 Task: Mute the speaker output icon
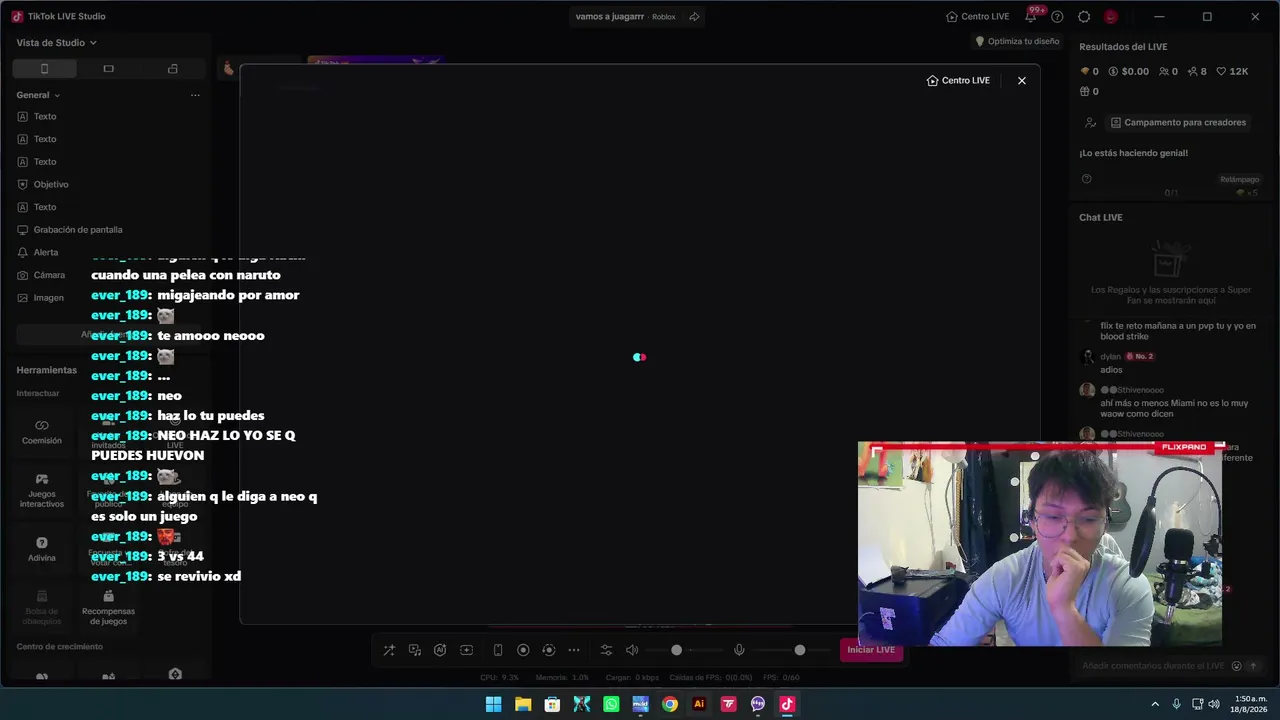(632, 650)
